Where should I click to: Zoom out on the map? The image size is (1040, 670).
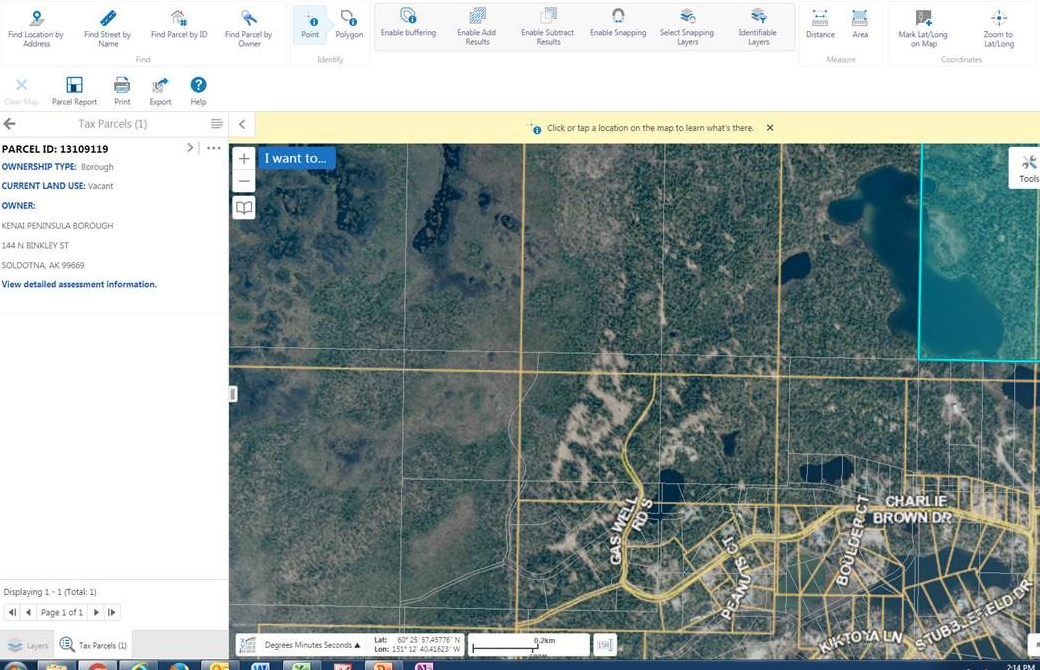click(x=244, y=180)
